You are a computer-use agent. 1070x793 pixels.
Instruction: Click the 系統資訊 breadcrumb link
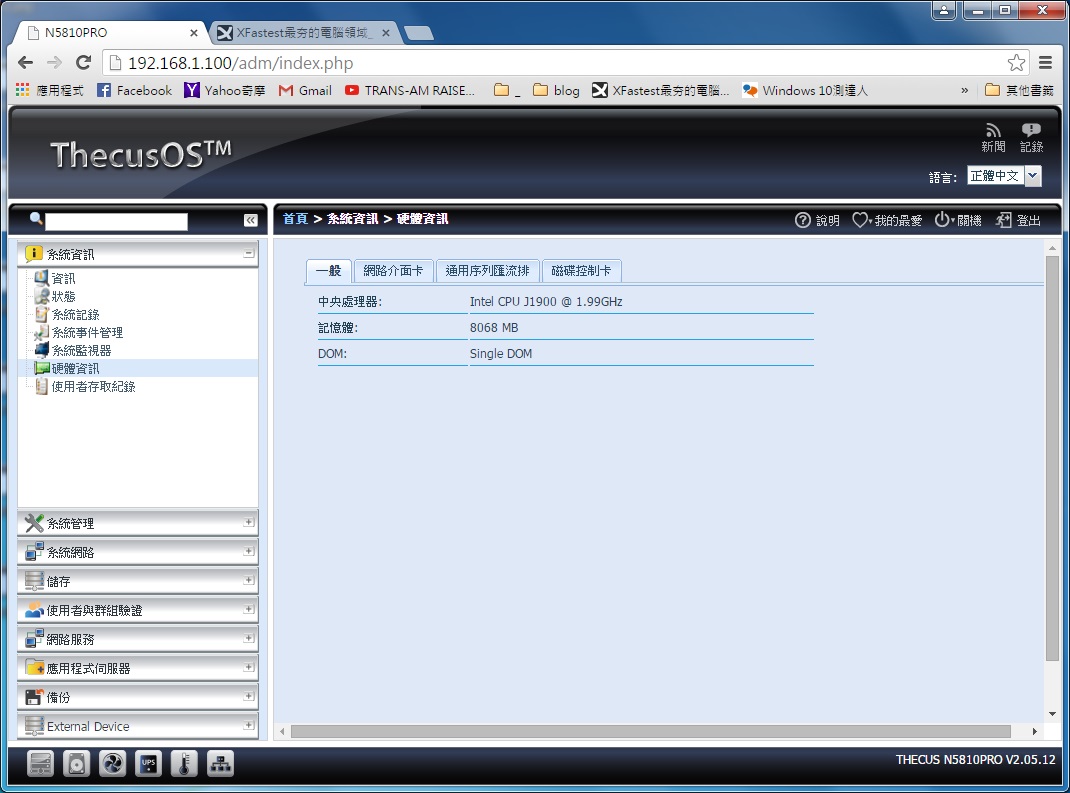pos(352,218)
